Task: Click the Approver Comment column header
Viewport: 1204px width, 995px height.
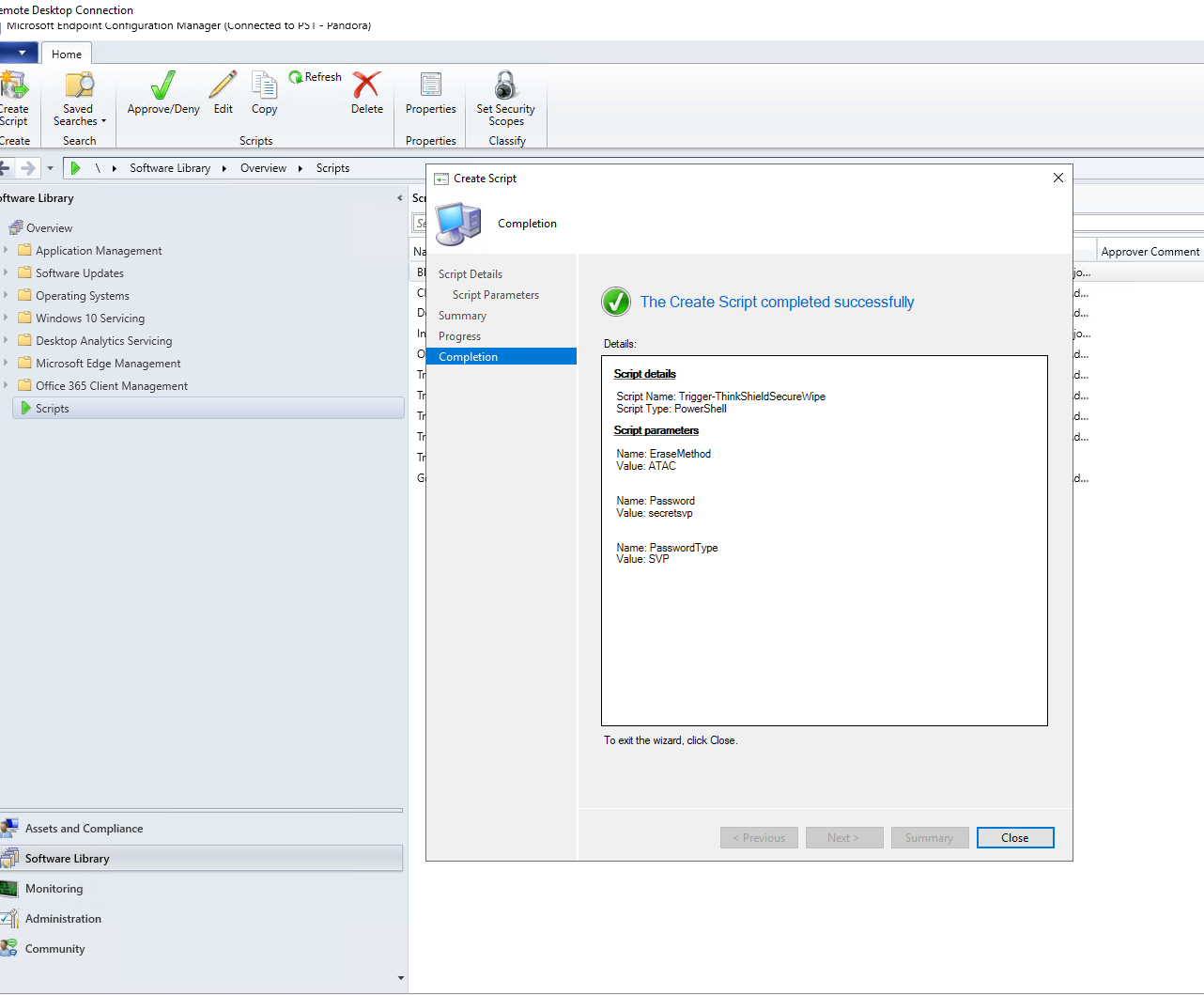Action: (x=1150, y=251)
